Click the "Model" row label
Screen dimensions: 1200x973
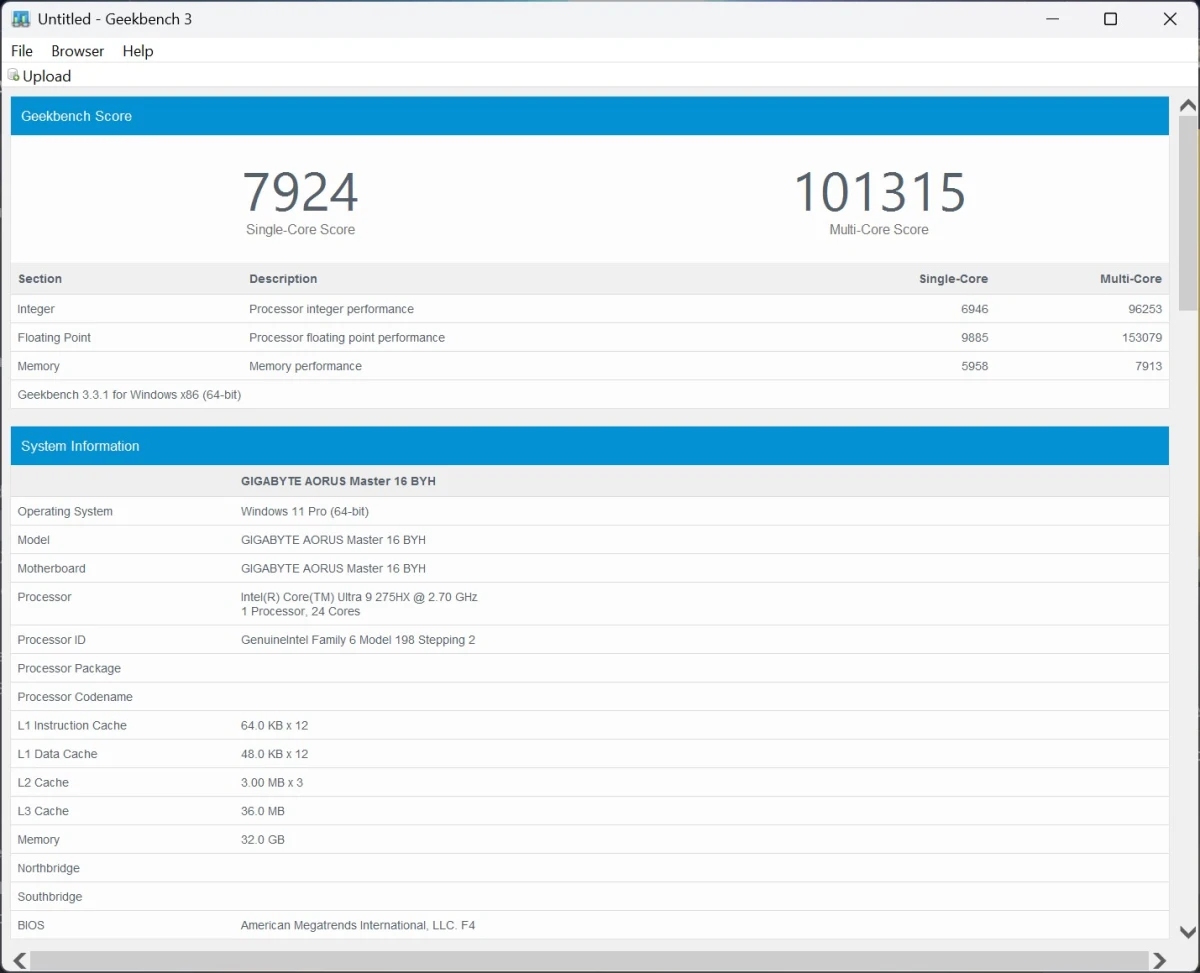[33, 540]
